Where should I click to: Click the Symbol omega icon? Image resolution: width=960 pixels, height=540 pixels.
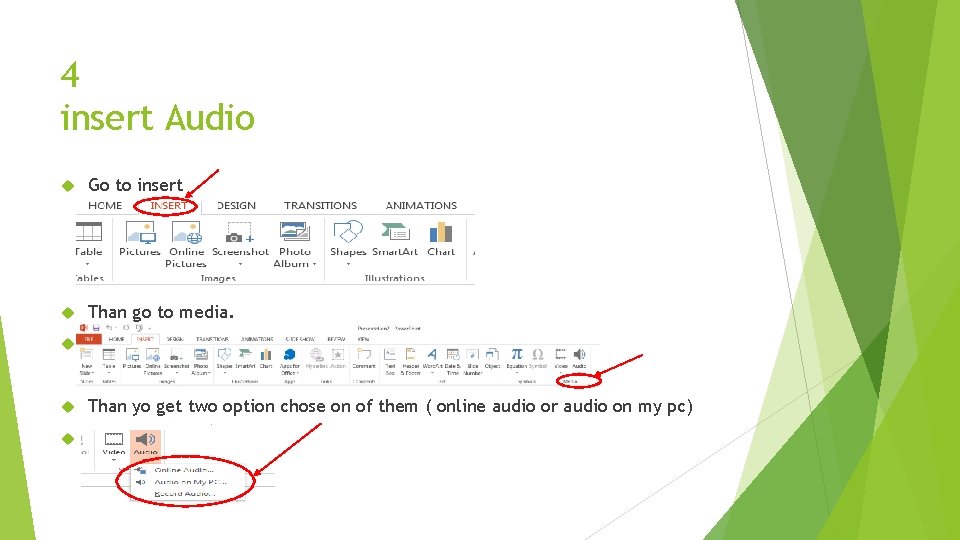coord(538,354)
